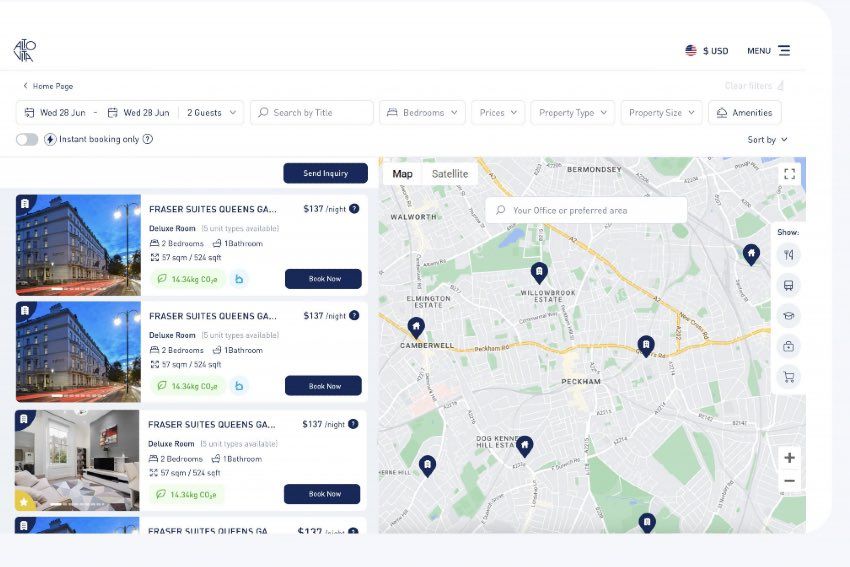Zoom out on the map
This screenshot has width=850, height=567.
[x=789, y=481]
